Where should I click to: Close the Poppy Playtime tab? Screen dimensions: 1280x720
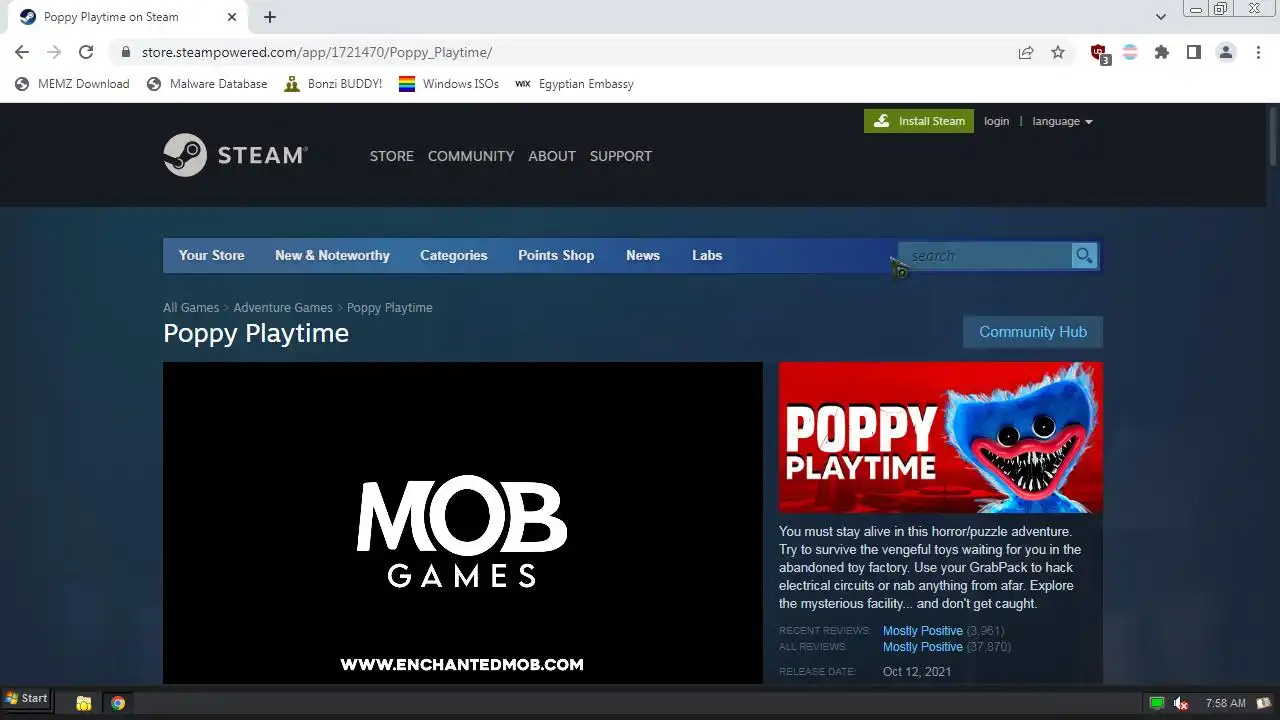point(232,17)
